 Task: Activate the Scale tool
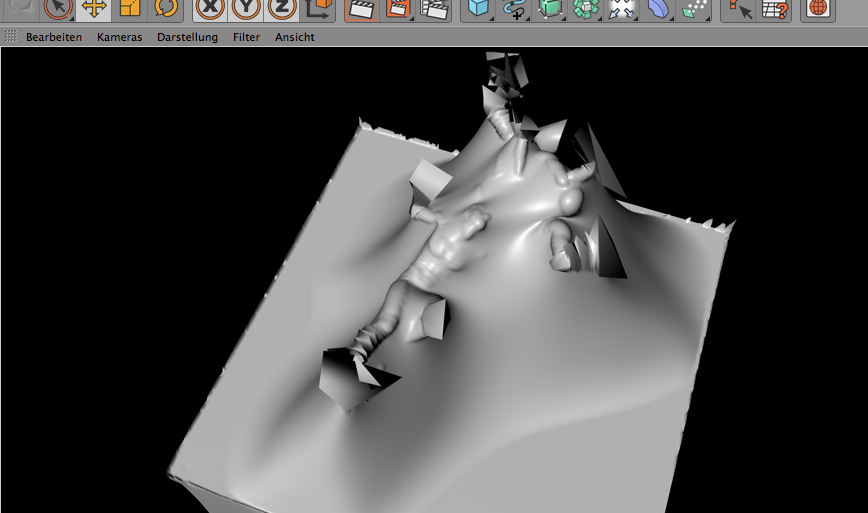[x=130, y=8]
